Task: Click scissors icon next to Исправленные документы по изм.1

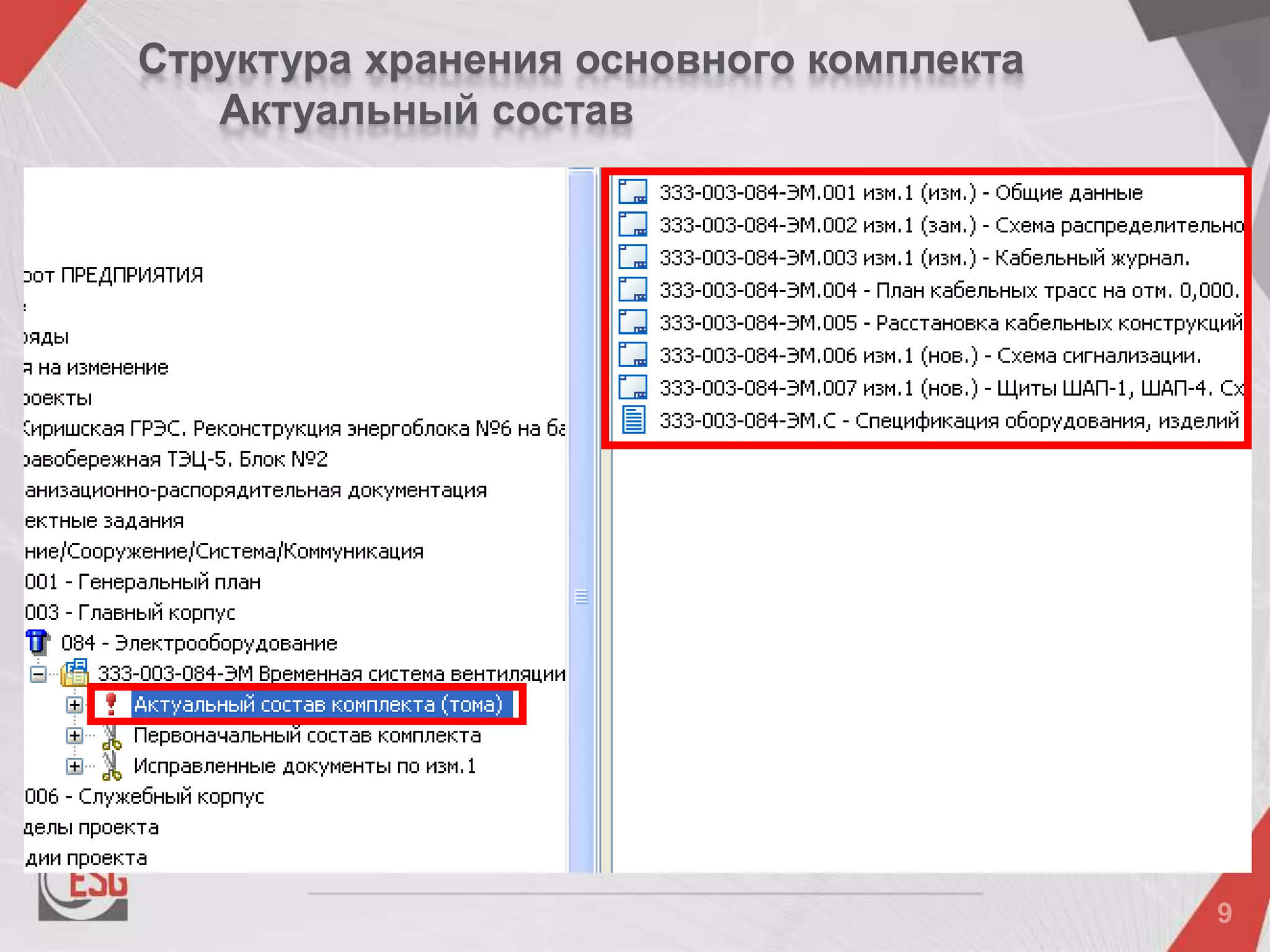Action: [x=112, y=766]
